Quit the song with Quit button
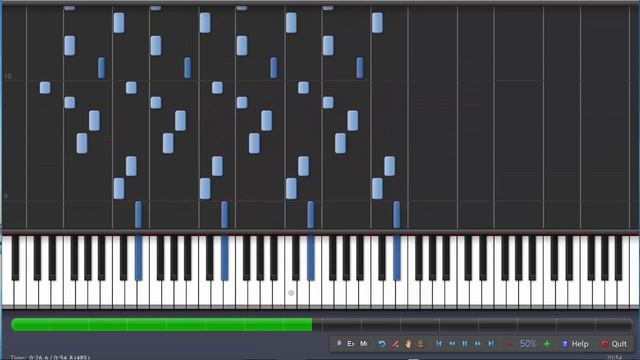Image resolution: width=640 pixels, height=360 pixels. click(614, 344)
